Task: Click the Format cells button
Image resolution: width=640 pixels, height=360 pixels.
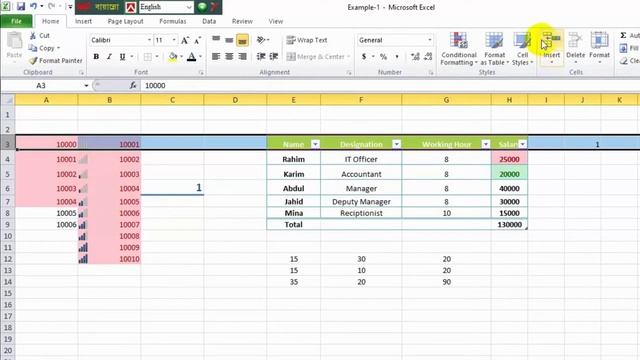Action: pos(599,48)
